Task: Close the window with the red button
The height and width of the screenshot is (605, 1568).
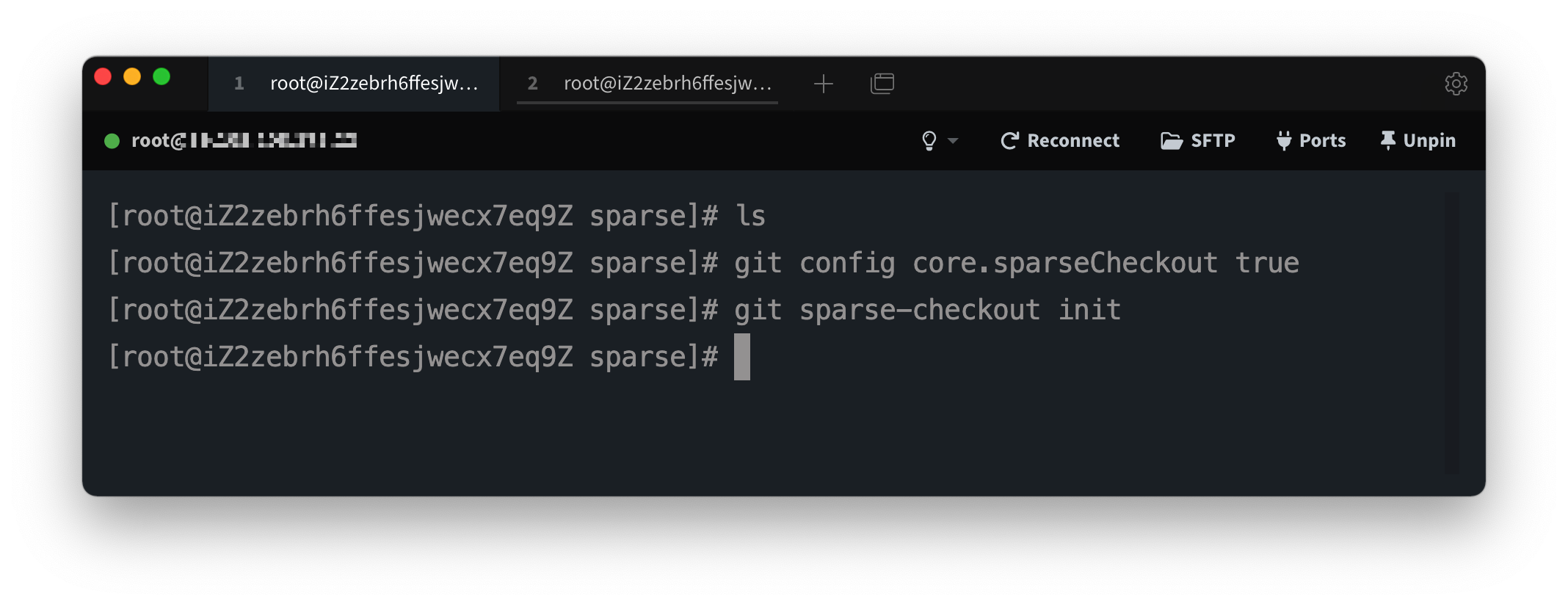Action: (103, 76)
